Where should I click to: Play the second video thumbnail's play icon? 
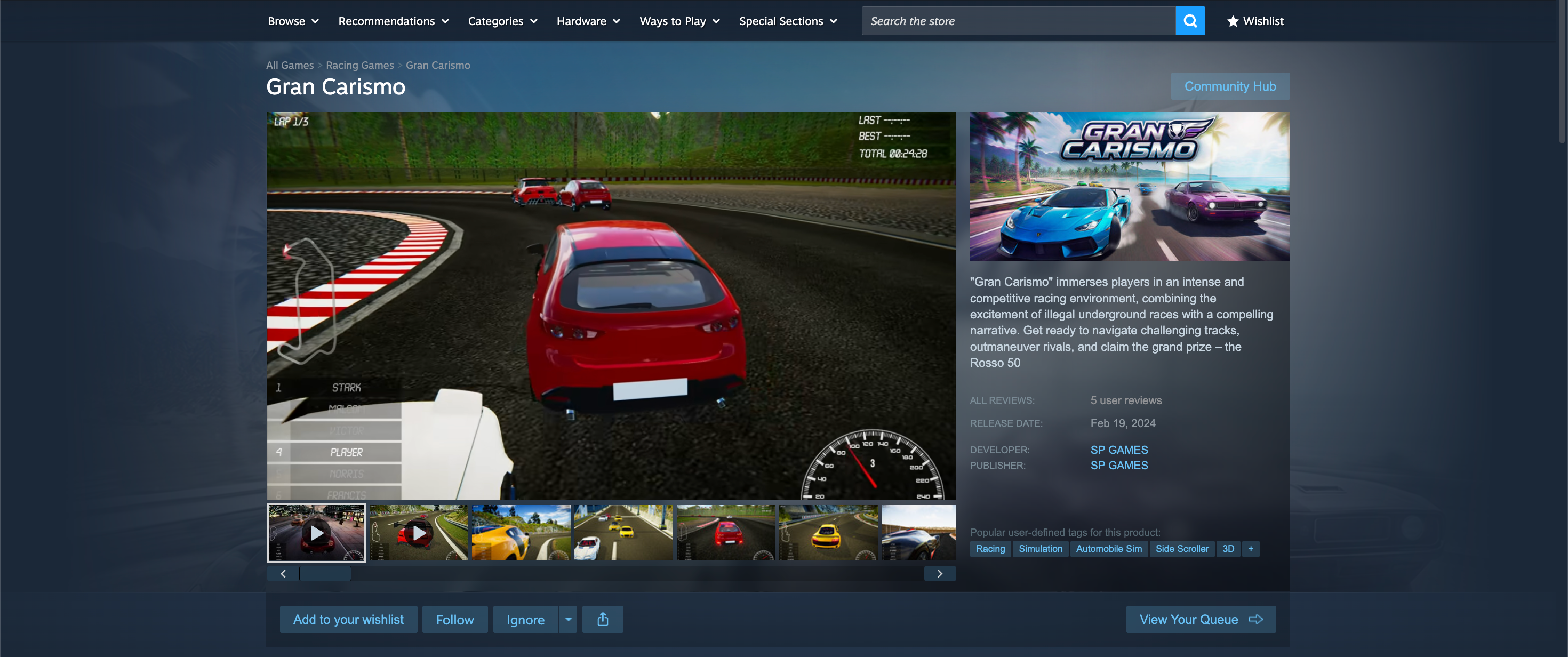tap(418, 533)
